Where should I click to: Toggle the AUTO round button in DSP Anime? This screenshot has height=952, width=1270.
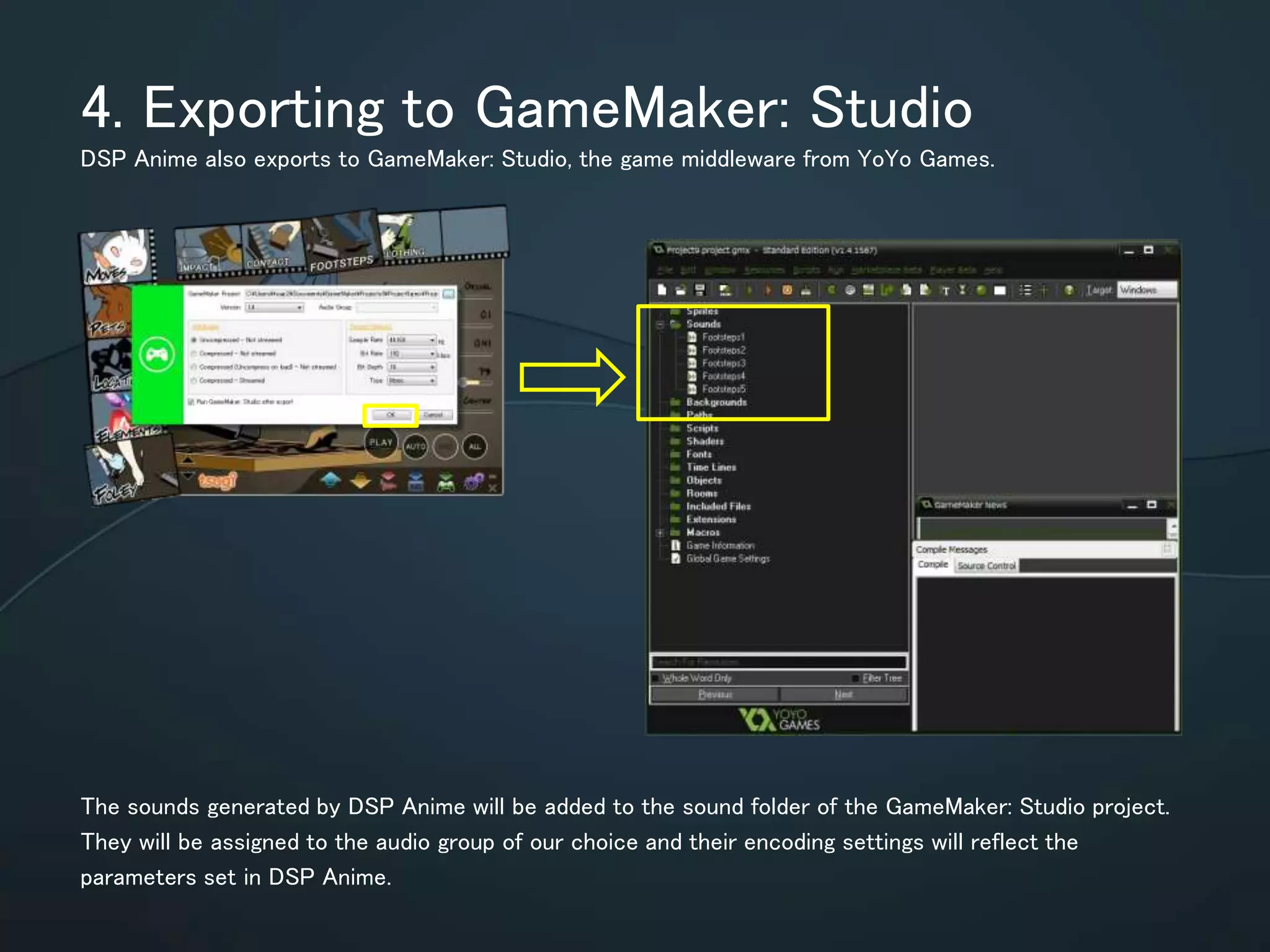[415, 446]
